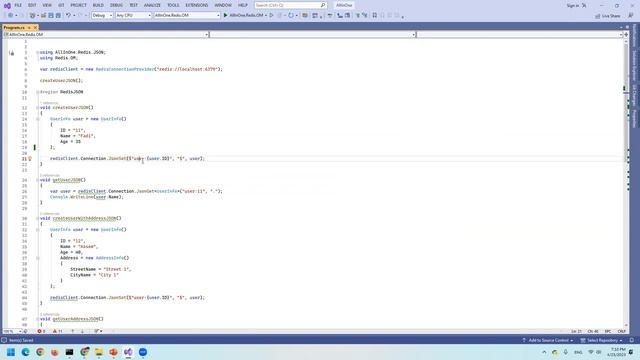The height and width of the screenshot is (360, 640).
Task: Click the Visual Studio logo icon
Action: (x=7, y=5)
